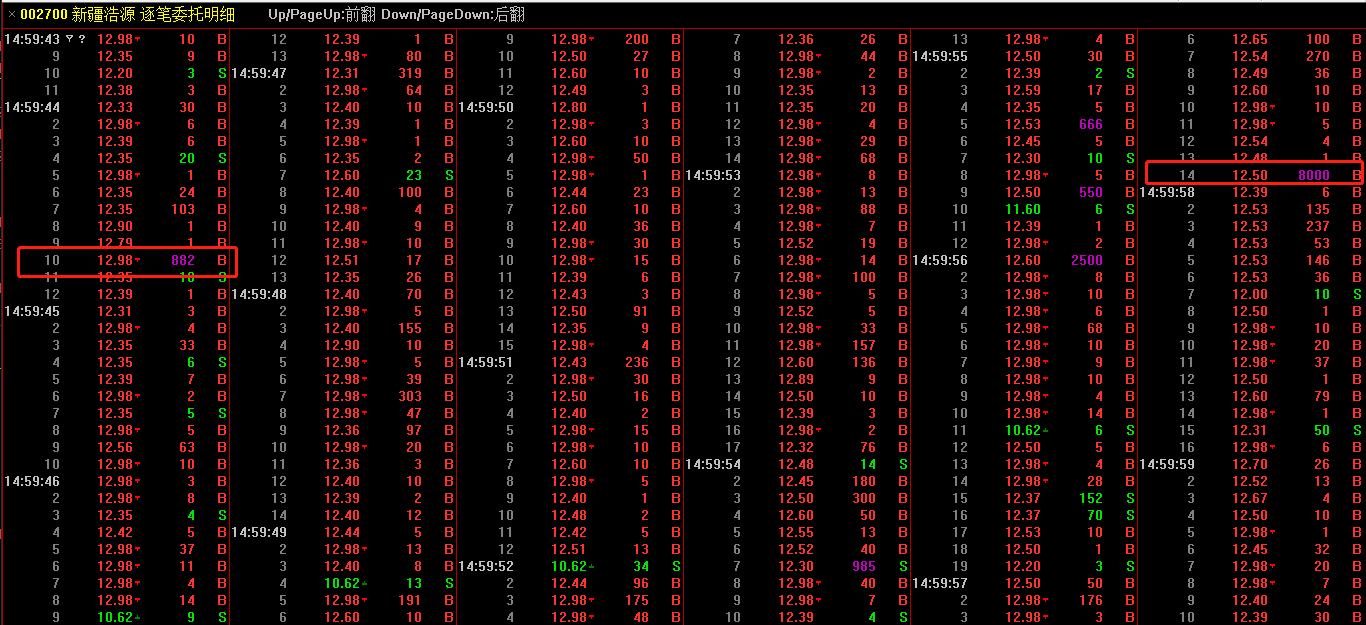Close the tick detail panel with ×

(12, 15)
